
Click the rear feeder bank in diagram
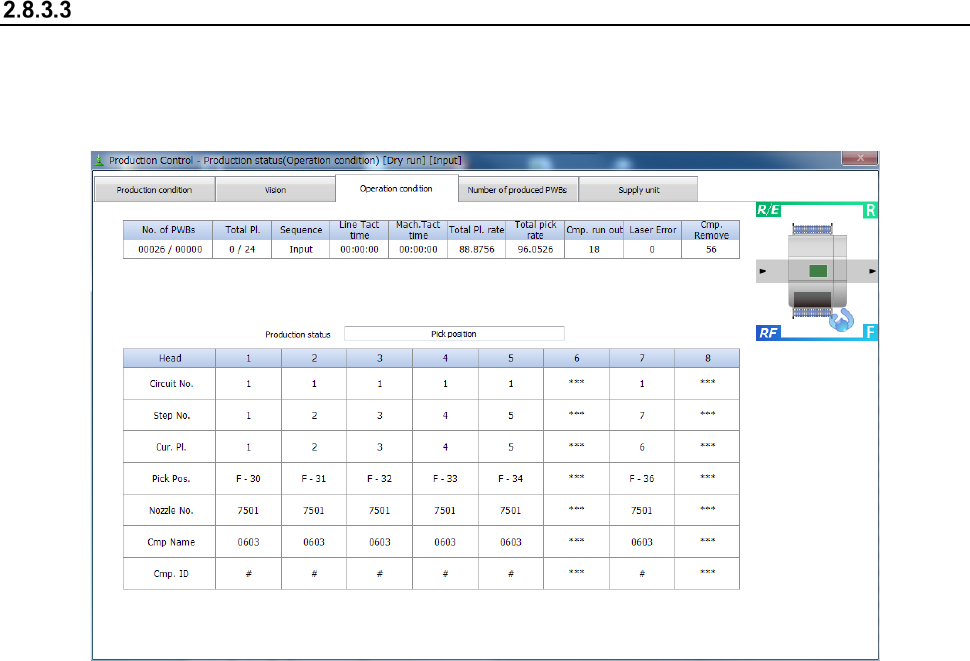[x=812, y=229]
